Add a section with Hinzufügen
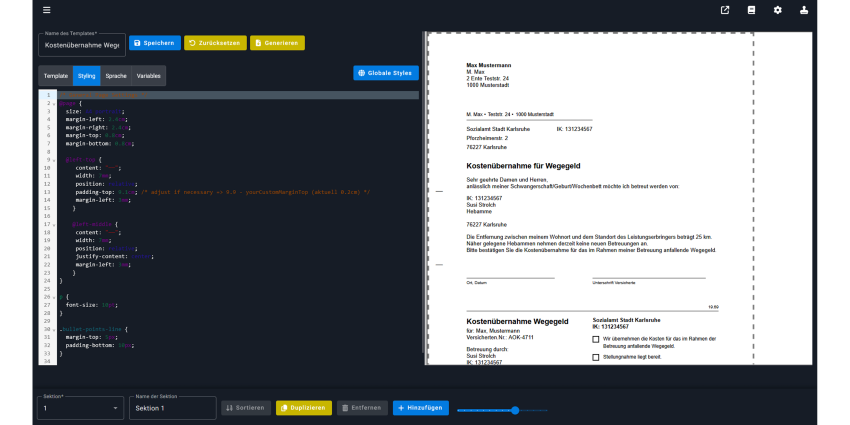Screen dimensions: 850x425 [421, 408]
